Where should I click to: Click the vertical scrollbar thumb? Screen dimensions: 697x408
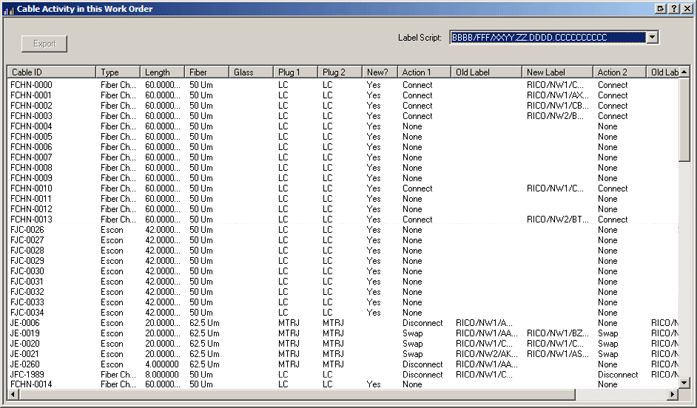click(x=685, y=120)
